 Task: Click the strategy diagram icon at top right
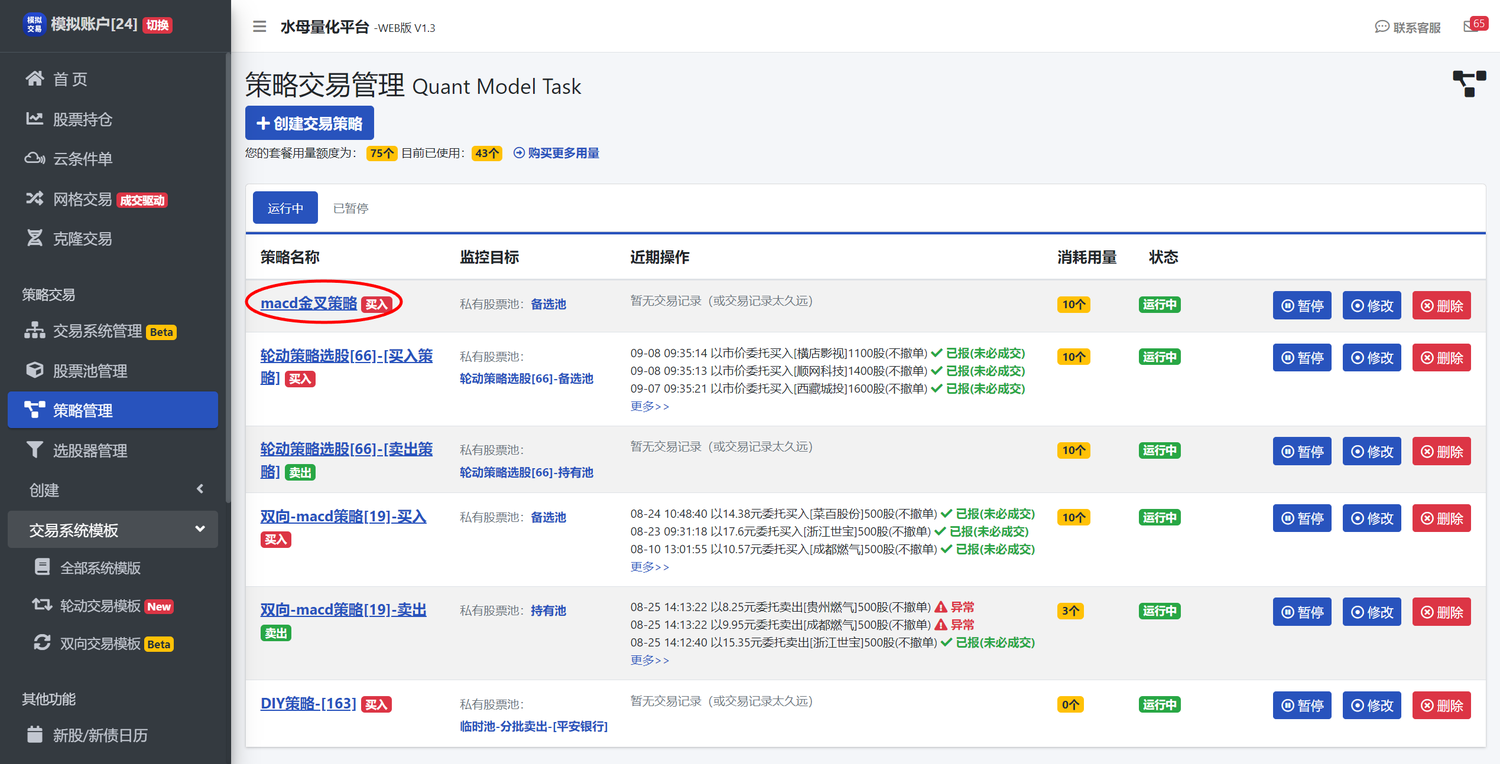(1468, 84)
